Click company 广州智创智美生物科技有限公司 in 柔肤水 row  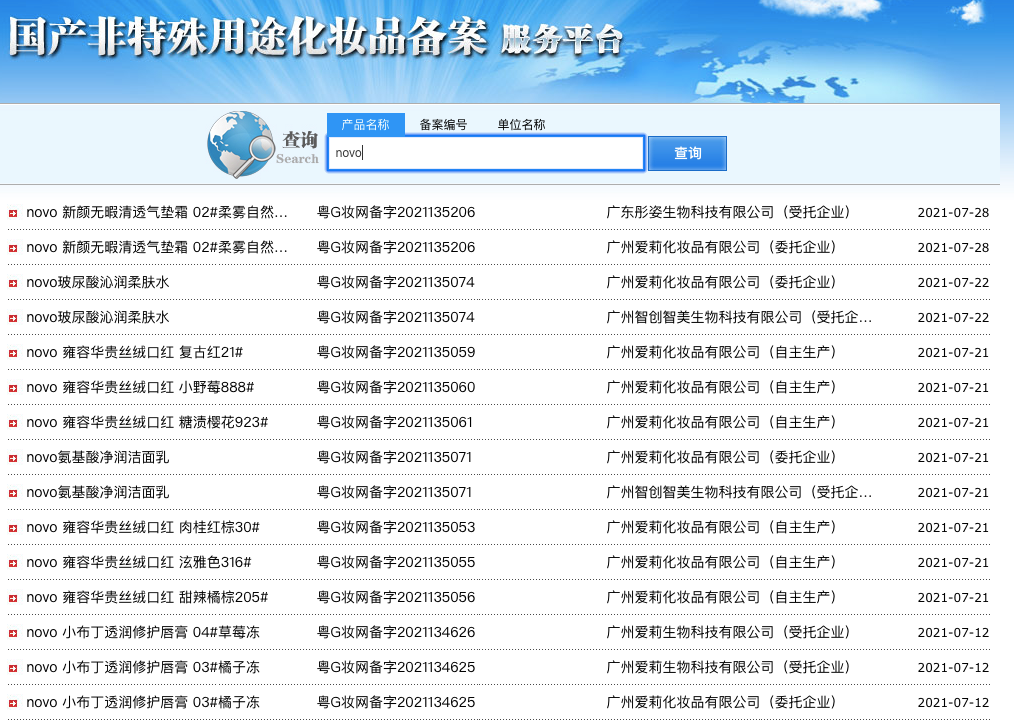[739, 317]
